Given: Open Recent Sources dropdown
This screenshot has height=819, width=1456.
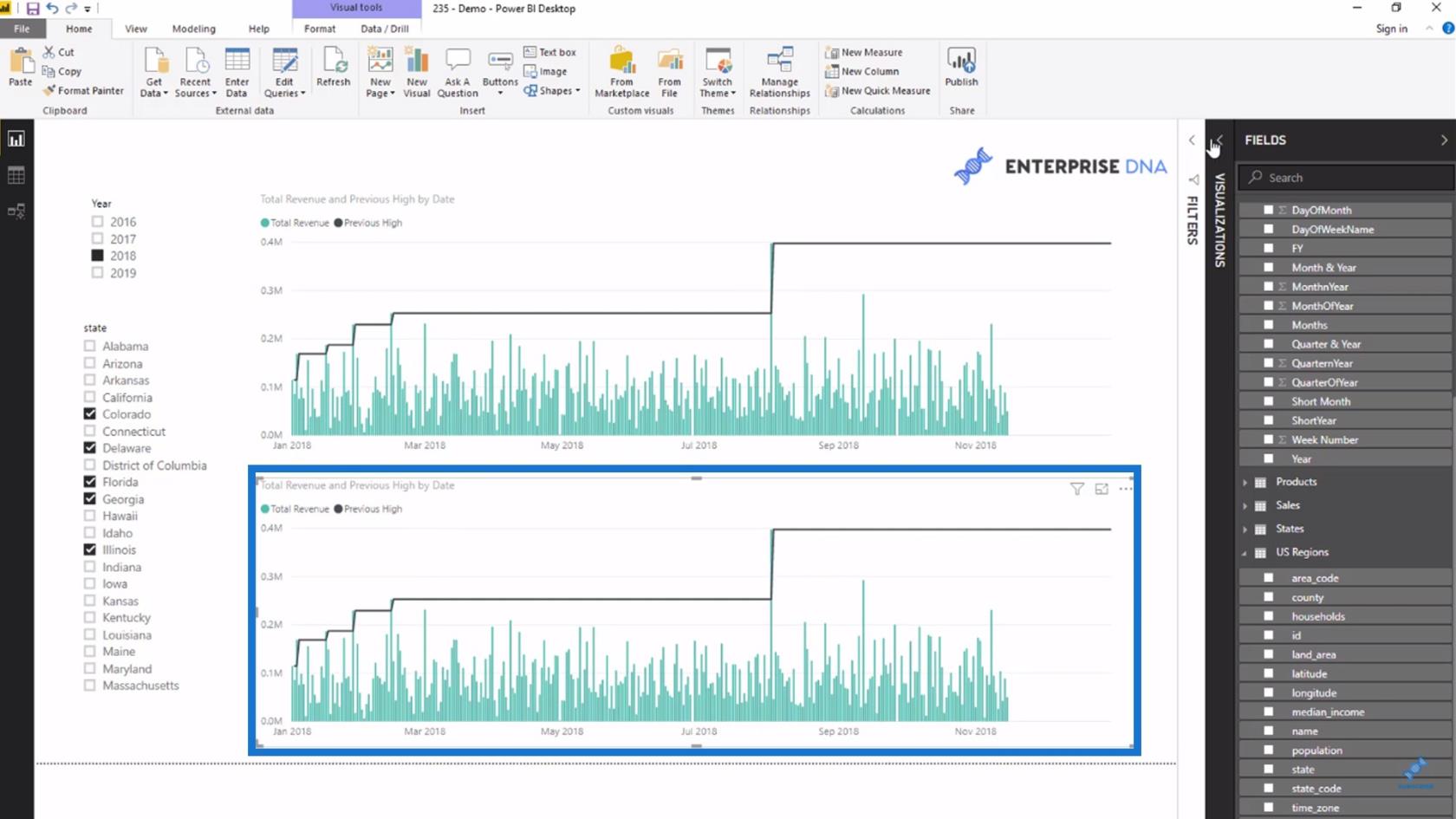Looking at the screenshot, I should (x=195, y=73).
